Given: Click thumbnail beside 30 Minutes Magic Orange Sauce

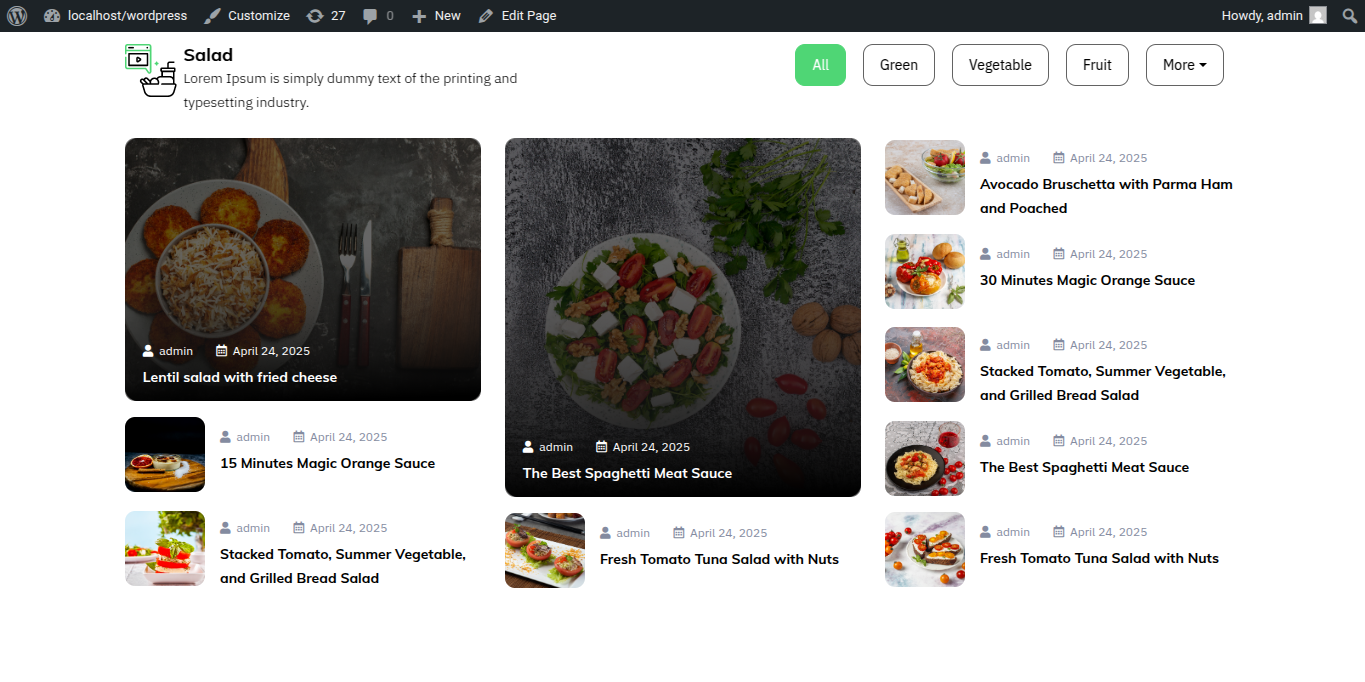Looking at the screenshot, I should coord(925,271).
